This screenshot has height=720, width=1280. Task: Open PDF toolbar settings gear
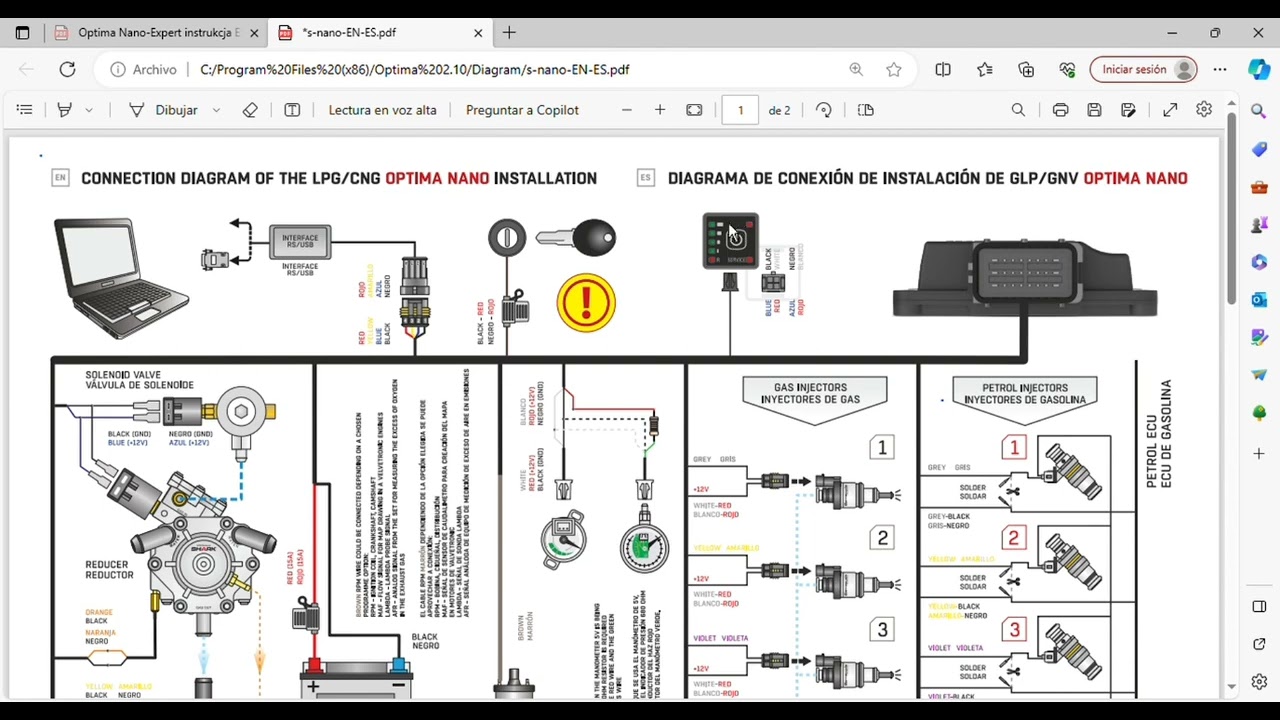coord(1204,110)
